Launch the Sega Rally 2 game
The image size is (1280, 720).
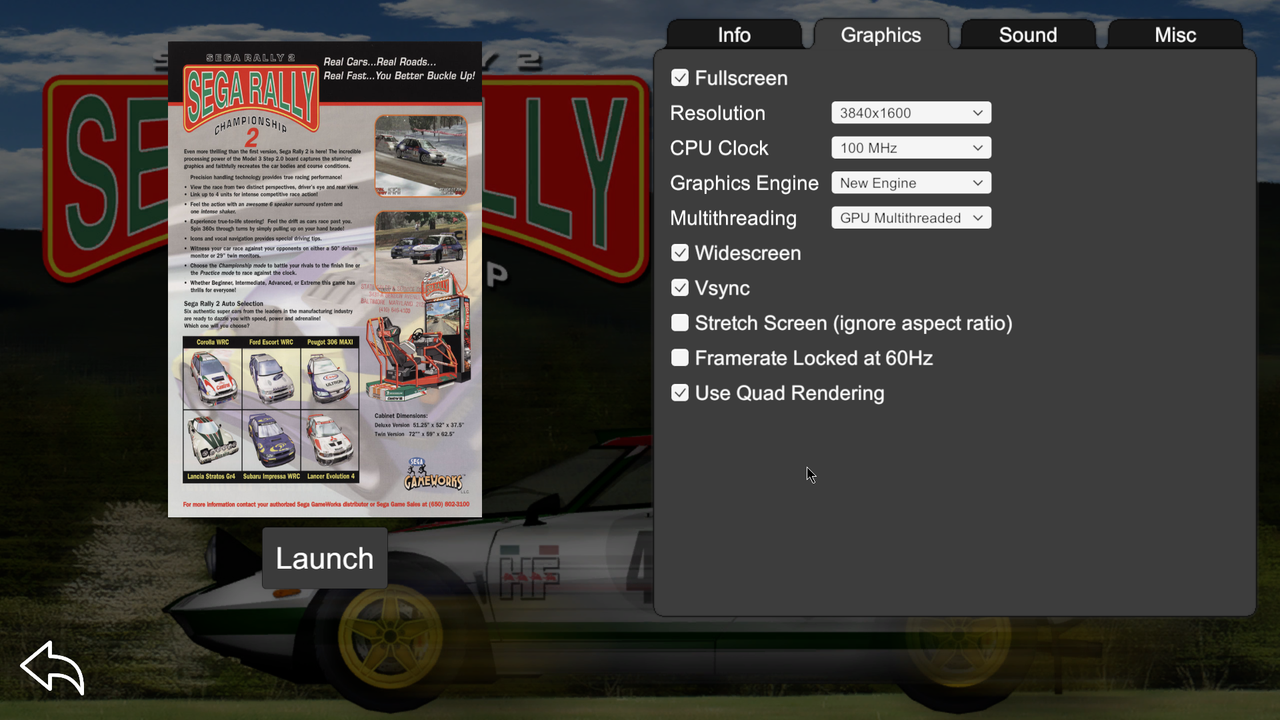(x=324, y=558)
